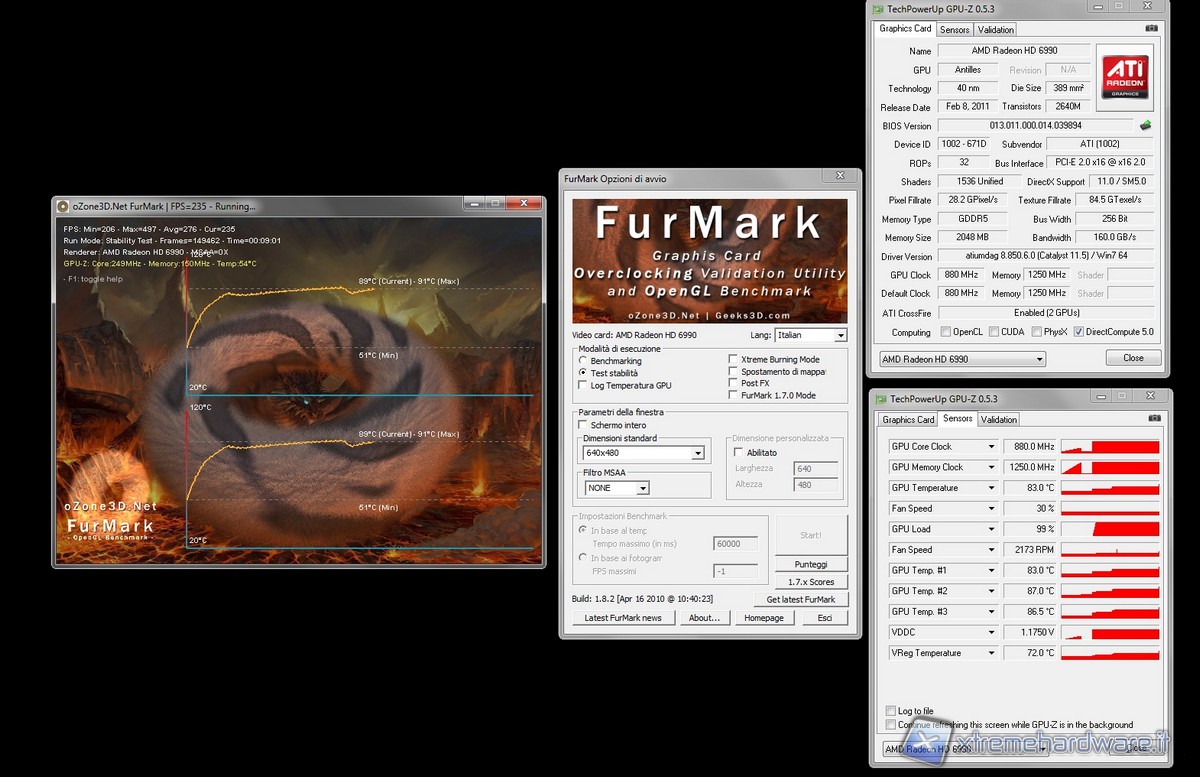Check the Log to file option

coord(891,711)
